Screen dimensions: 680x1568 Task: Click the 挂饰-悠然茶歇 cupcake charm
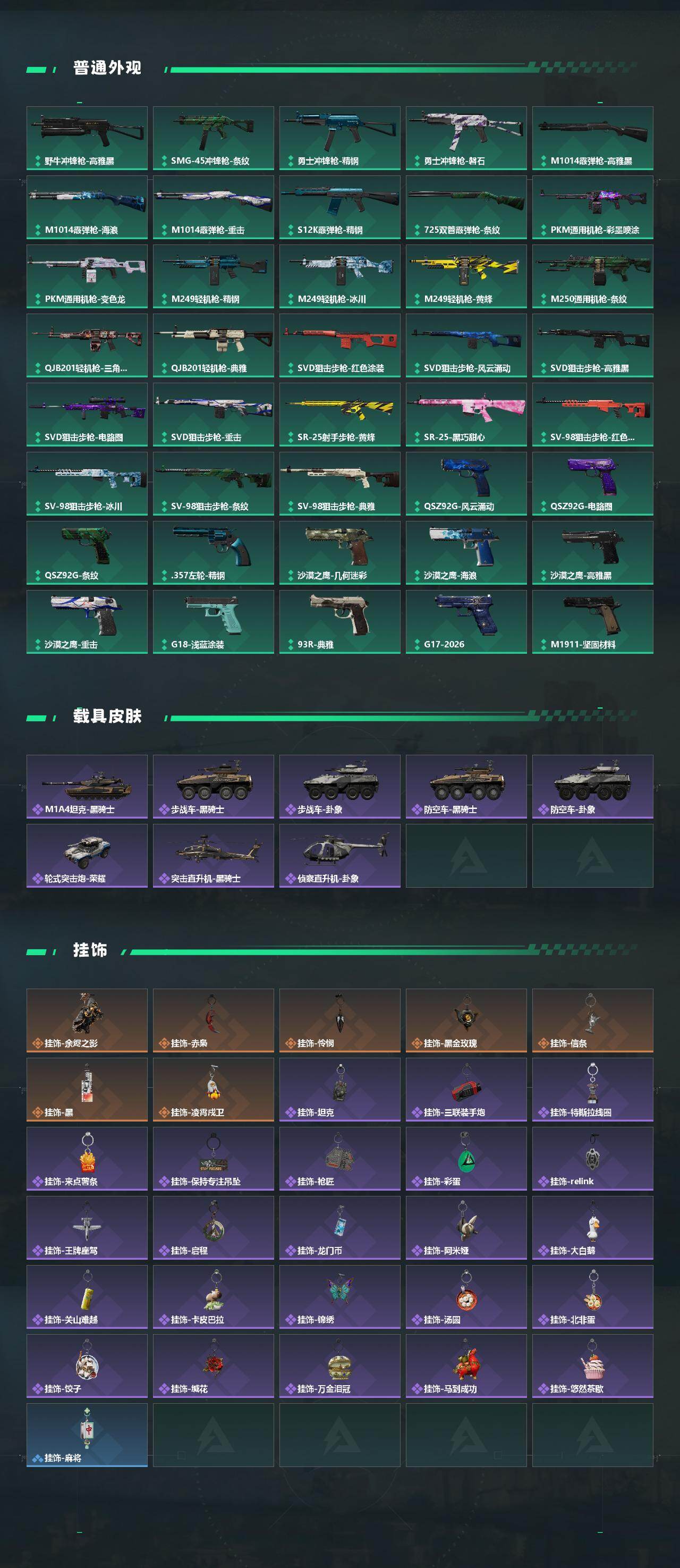(x=593, y=1366)
